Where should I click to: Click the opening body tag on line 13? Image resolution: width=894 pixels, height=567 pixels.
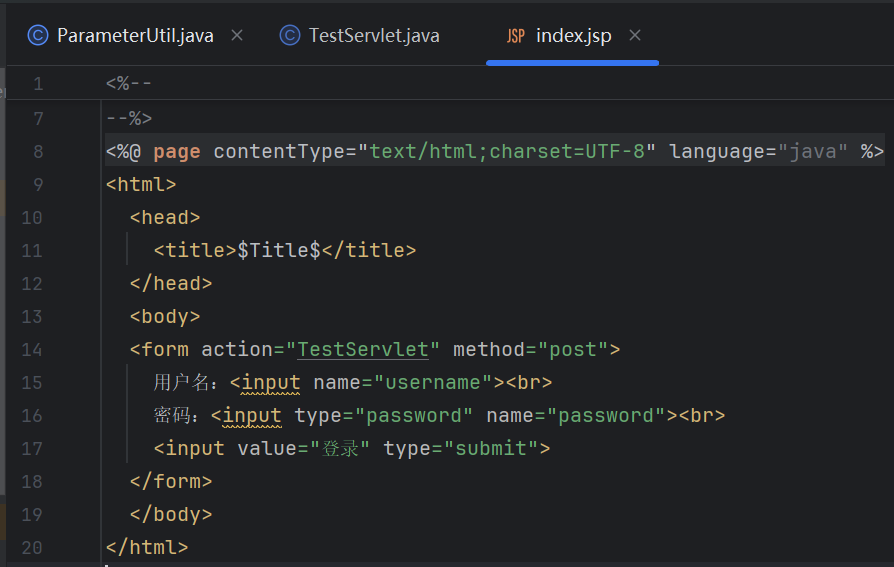(165, 317)
